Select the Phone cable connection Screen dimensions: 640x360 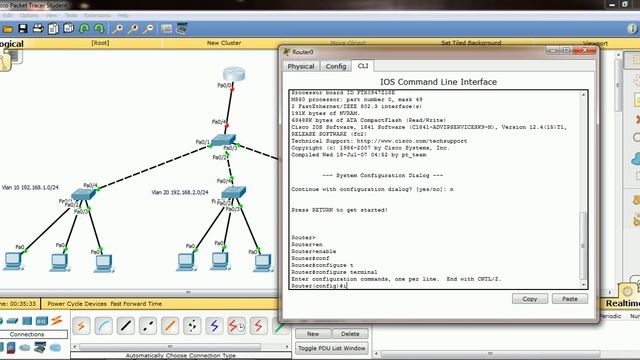tap(192, 326)
